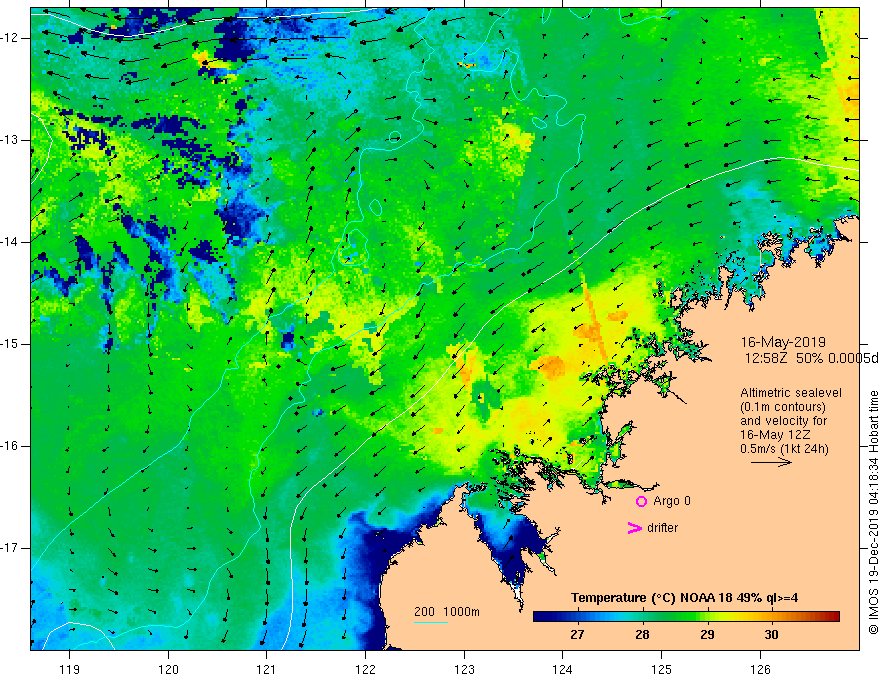Click the temperature color bar legend

click(686, 617)
